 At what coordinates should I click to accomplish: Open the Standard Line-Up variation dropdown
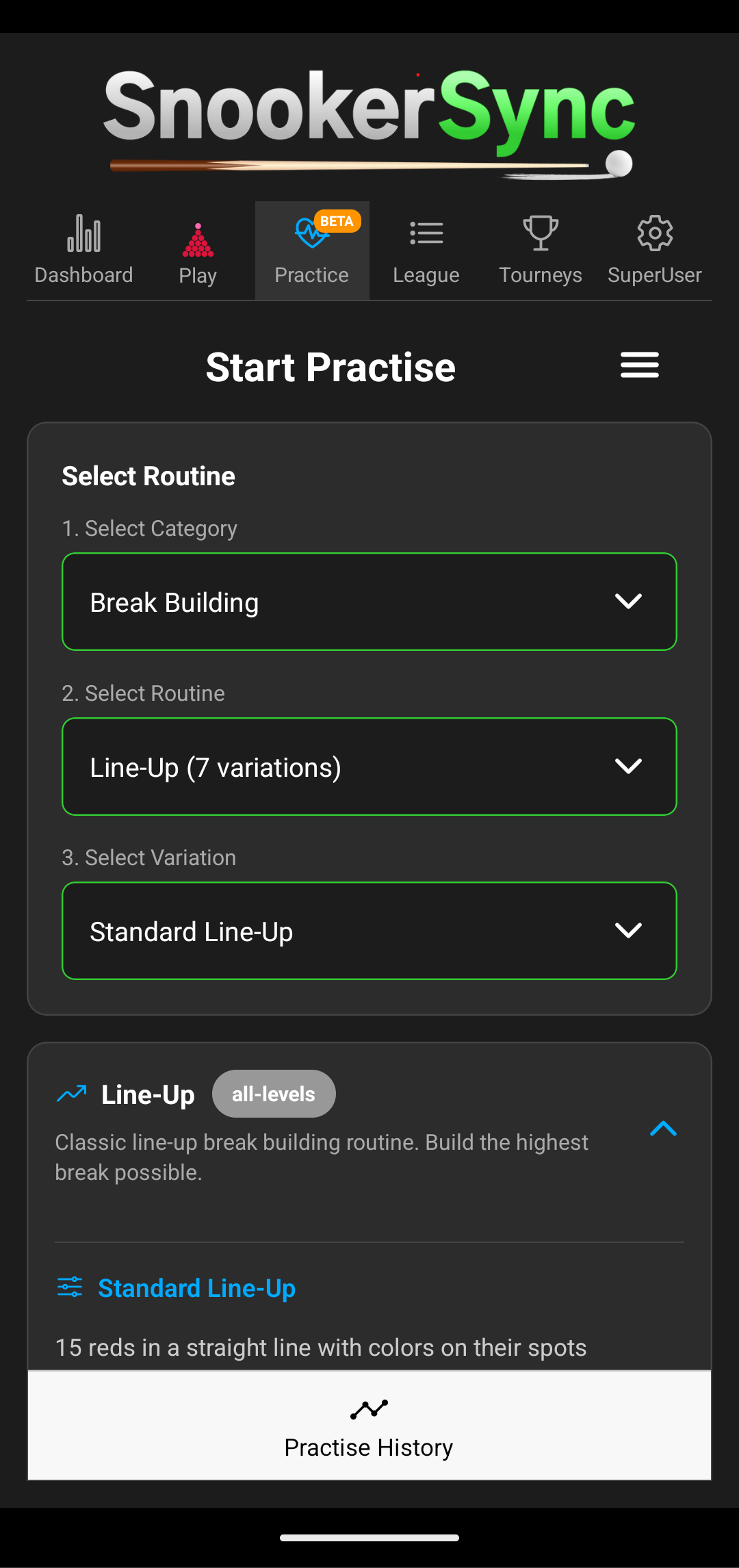tap(369, 931)
